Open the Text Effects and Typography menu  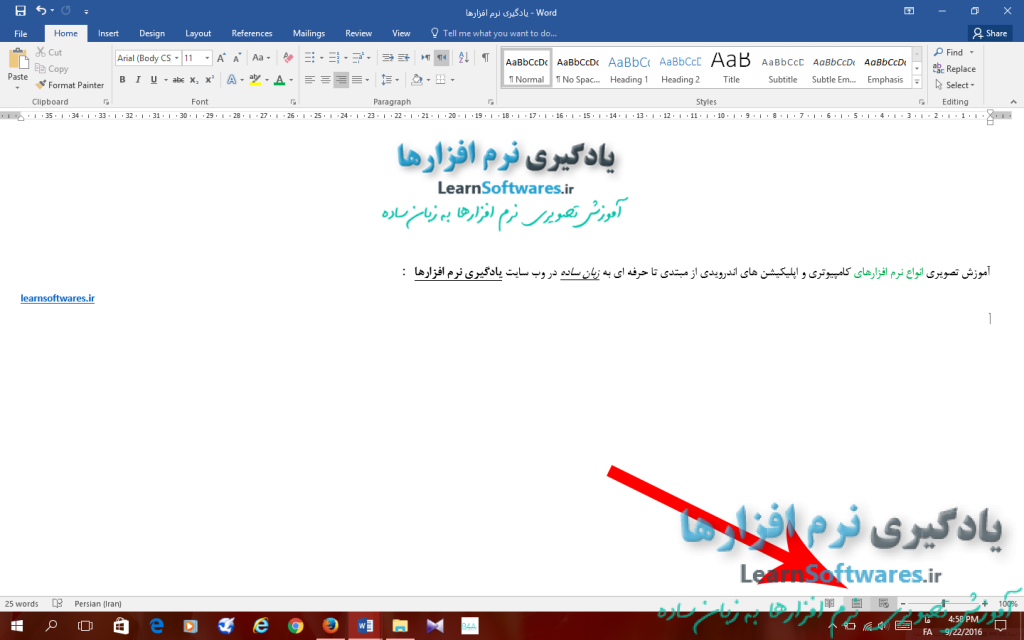tap(232, 80)
